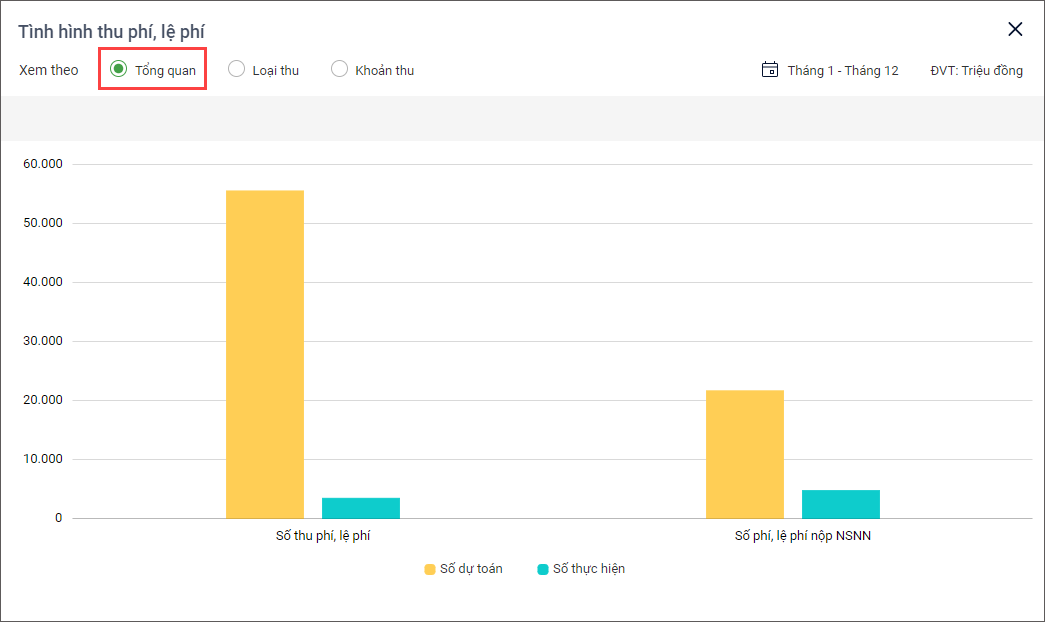Click the yellow bar for Số thu phí, lệ phí
Screen dimensions: 1045x622
tap(265, 354)
